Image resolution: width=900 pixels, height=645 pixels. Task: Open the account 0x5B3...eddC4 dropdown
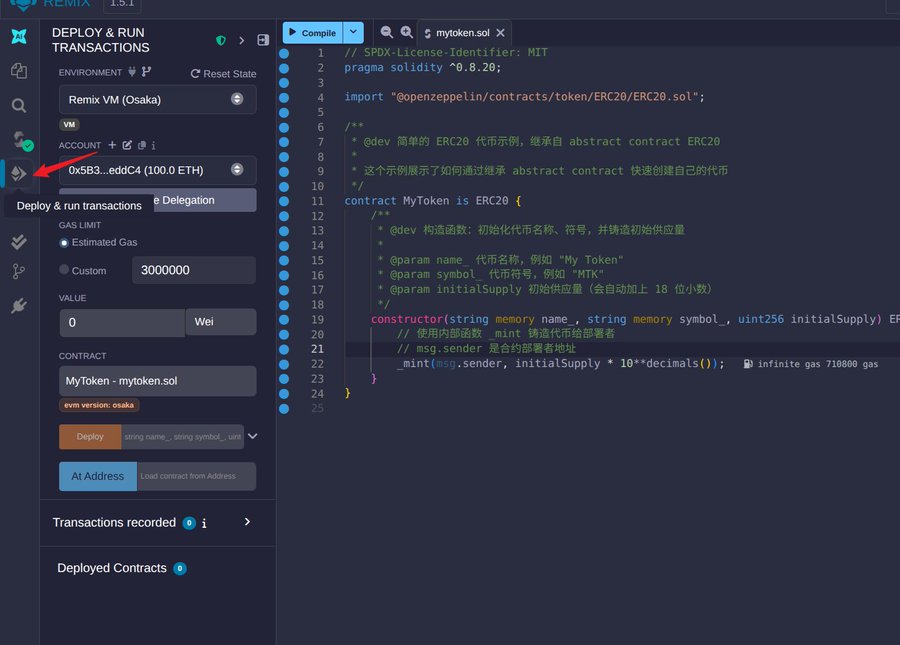click(157, 170)
